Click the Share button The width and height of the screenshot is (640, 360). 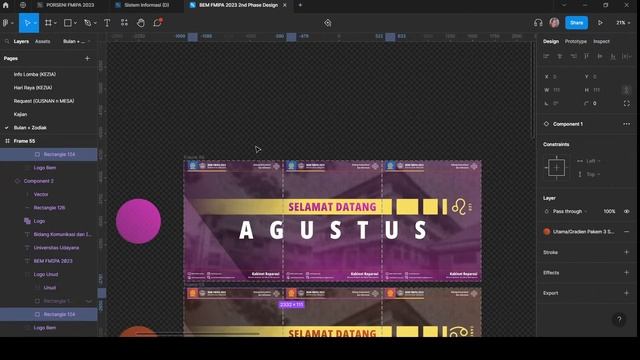[576, 23]
